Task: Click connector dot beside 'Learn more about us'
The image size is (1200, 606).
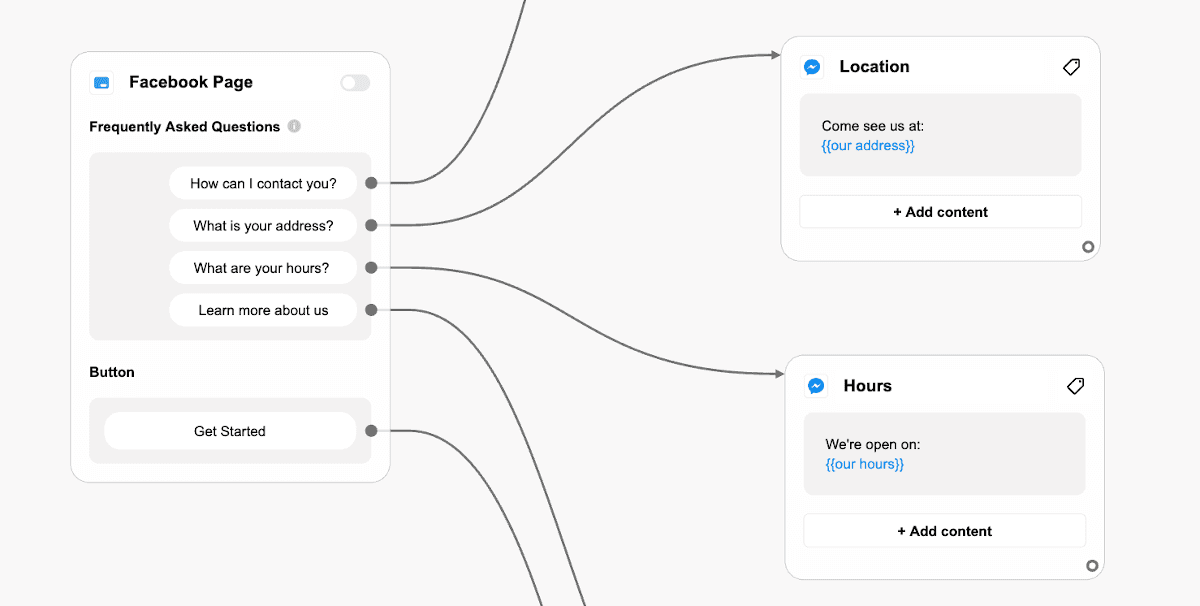Action: pos(371,310)
